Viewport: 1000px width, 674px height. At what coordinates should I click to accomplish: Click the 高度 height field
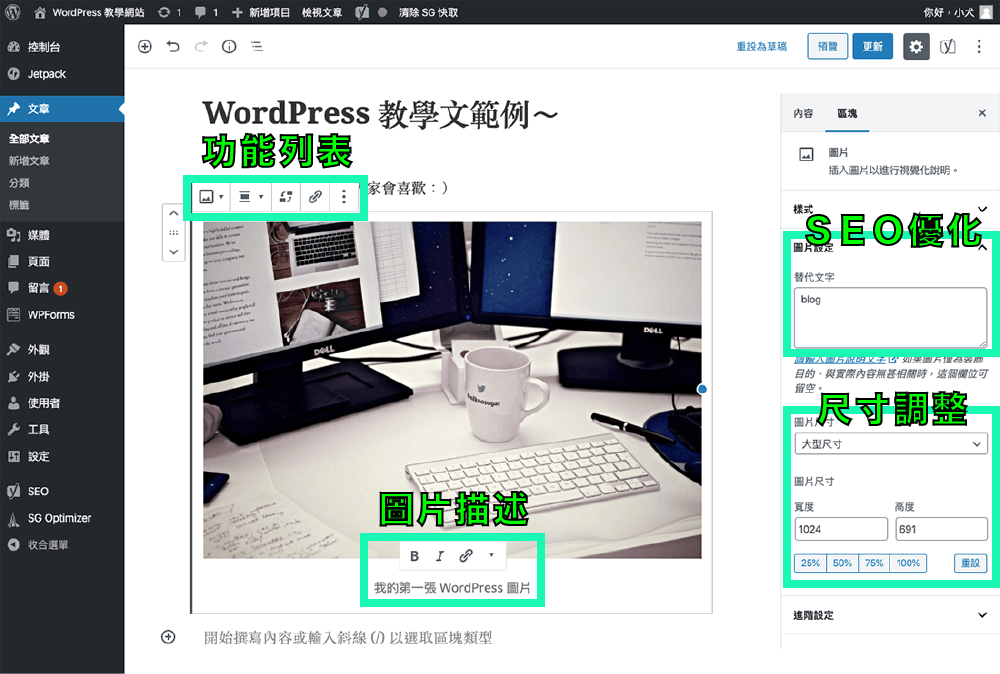pos(941,529)
